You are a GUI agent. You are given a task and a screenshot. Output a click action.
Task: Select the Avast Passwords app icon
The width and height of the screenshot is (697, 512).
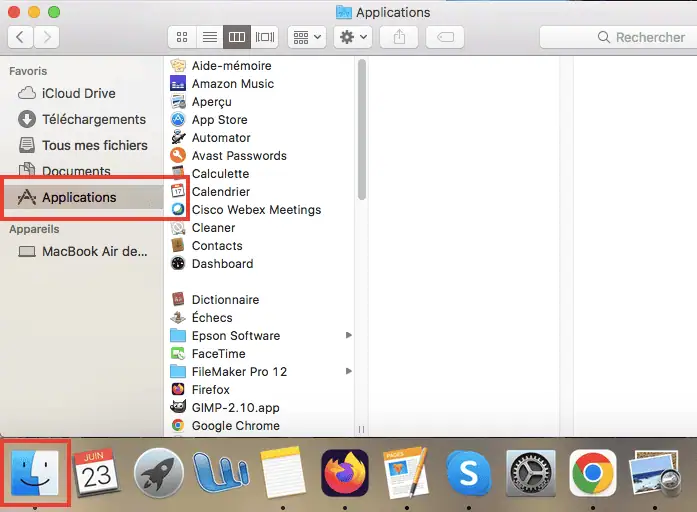178,156
